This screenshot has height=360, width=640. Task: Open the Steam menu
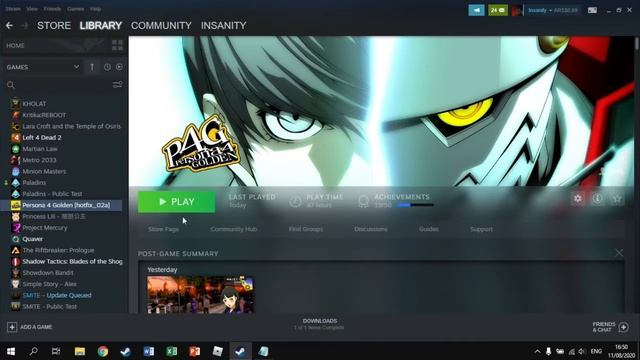pyautogui.click(x=13, y=9)
